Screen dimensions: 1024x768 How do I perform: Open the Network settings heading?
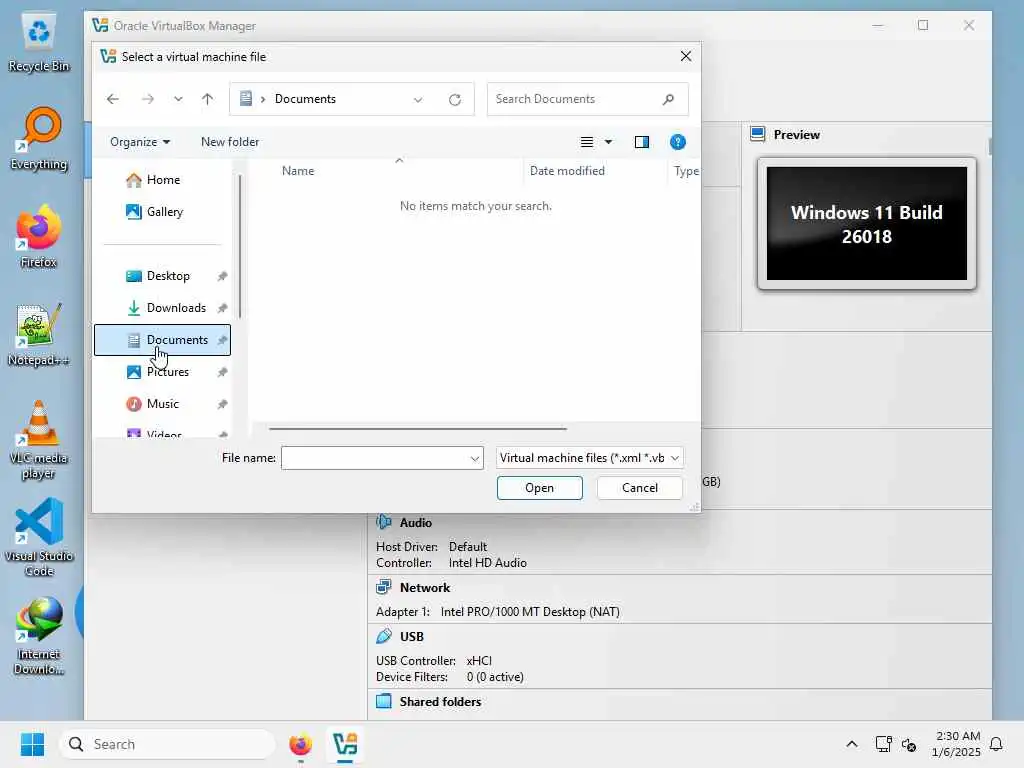pos(424,587)
